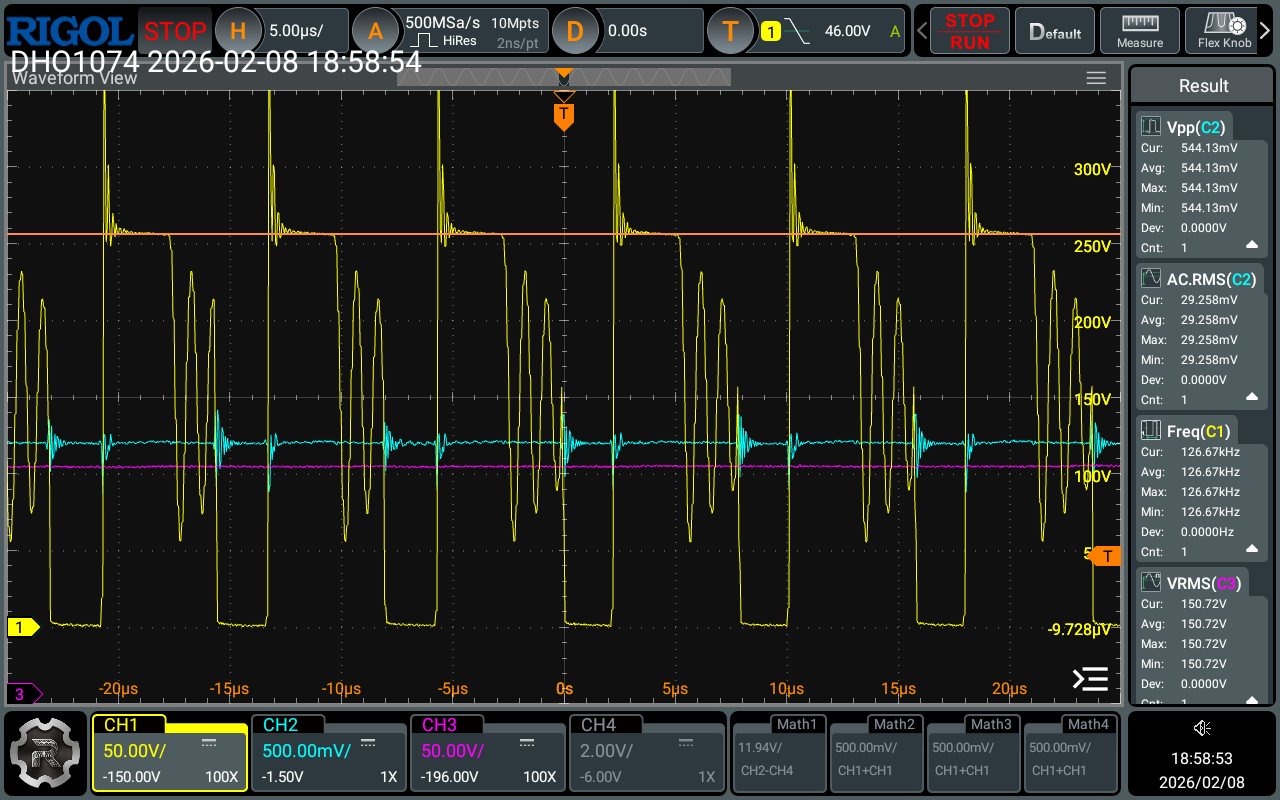Expand the Freq(C1) measurement details
The height and width of the screenshot is (800, 1280).
point(1250,551)
